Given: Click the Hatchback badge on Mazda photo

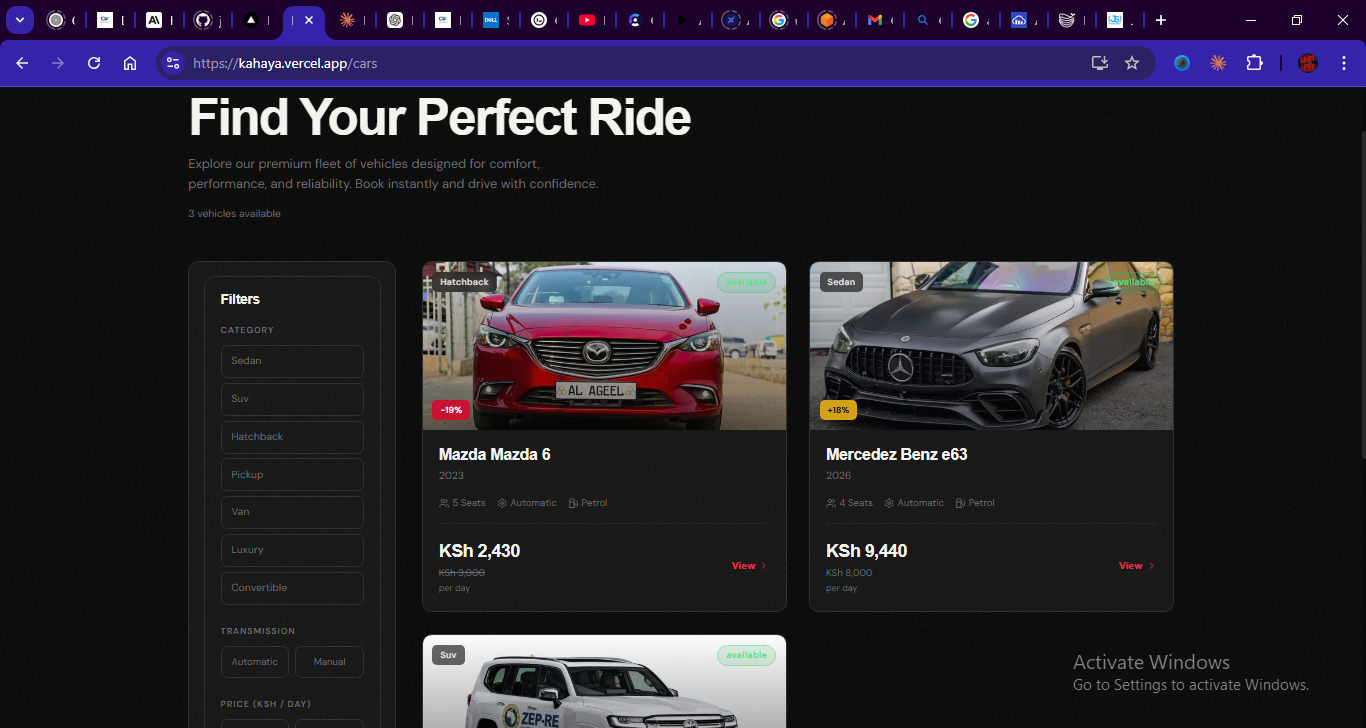Looking at the screenshot, I should (x=465, y=282).
